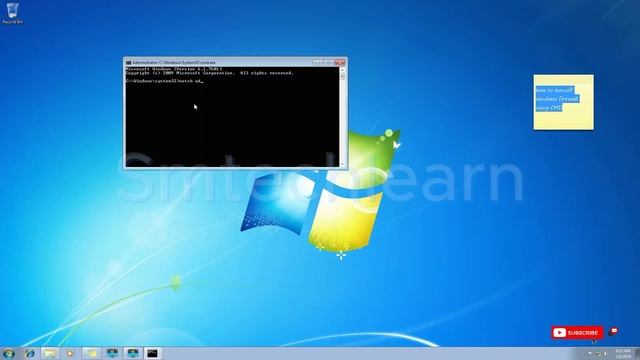
Task: Click the system tray clock
Action: click(623, 353)
